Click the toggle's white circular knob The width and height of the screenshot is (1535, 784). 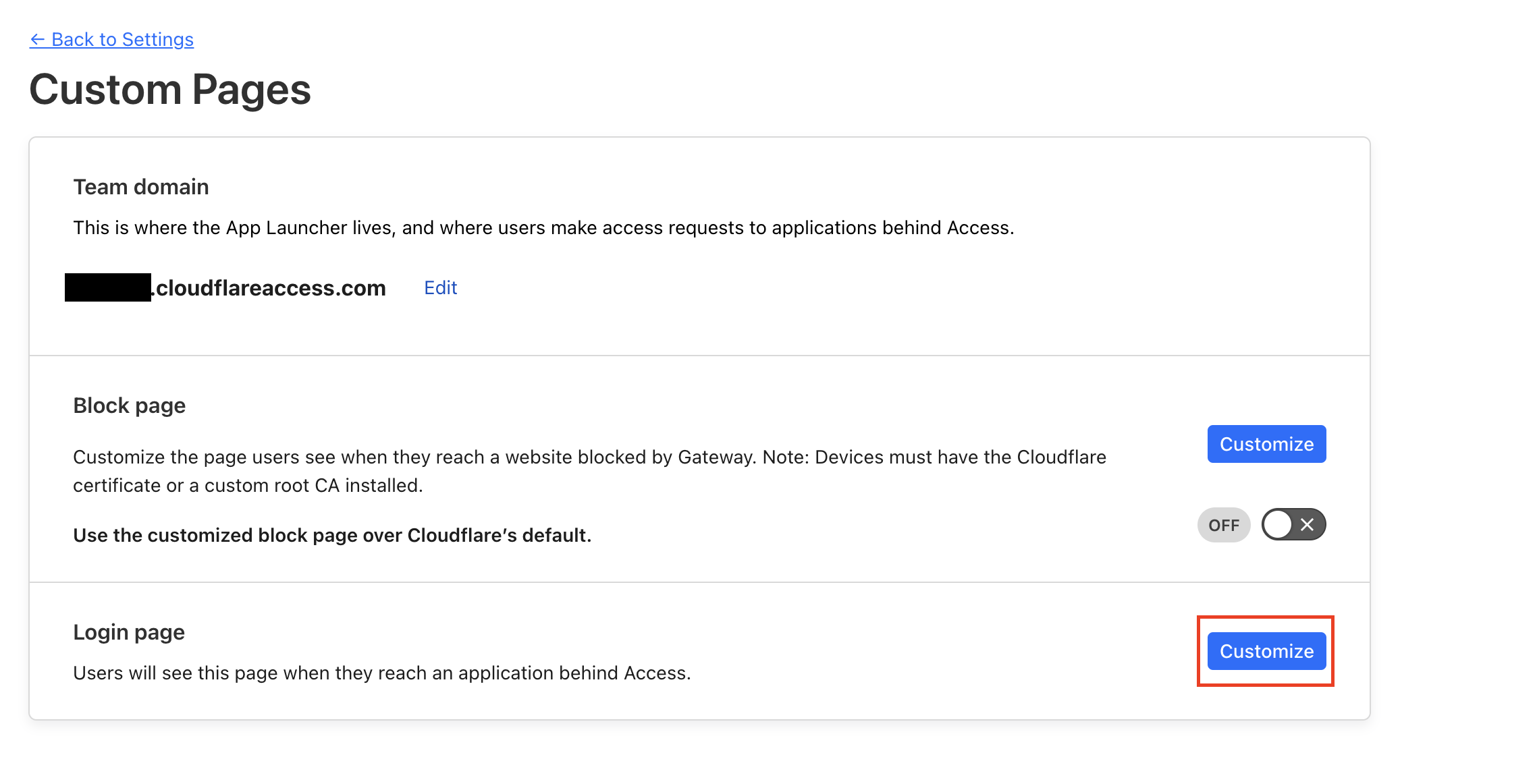coord(1278,524)
